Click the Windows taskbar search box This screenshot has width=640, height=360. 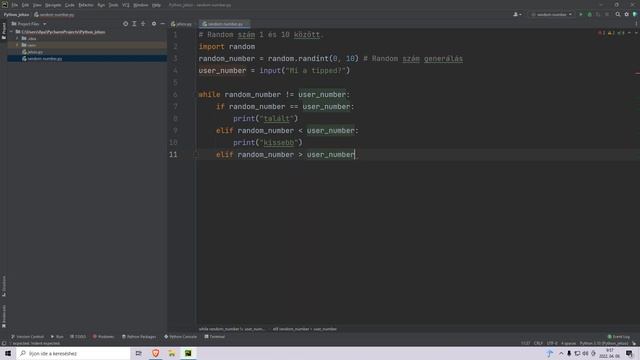click(x=73, y=353)
